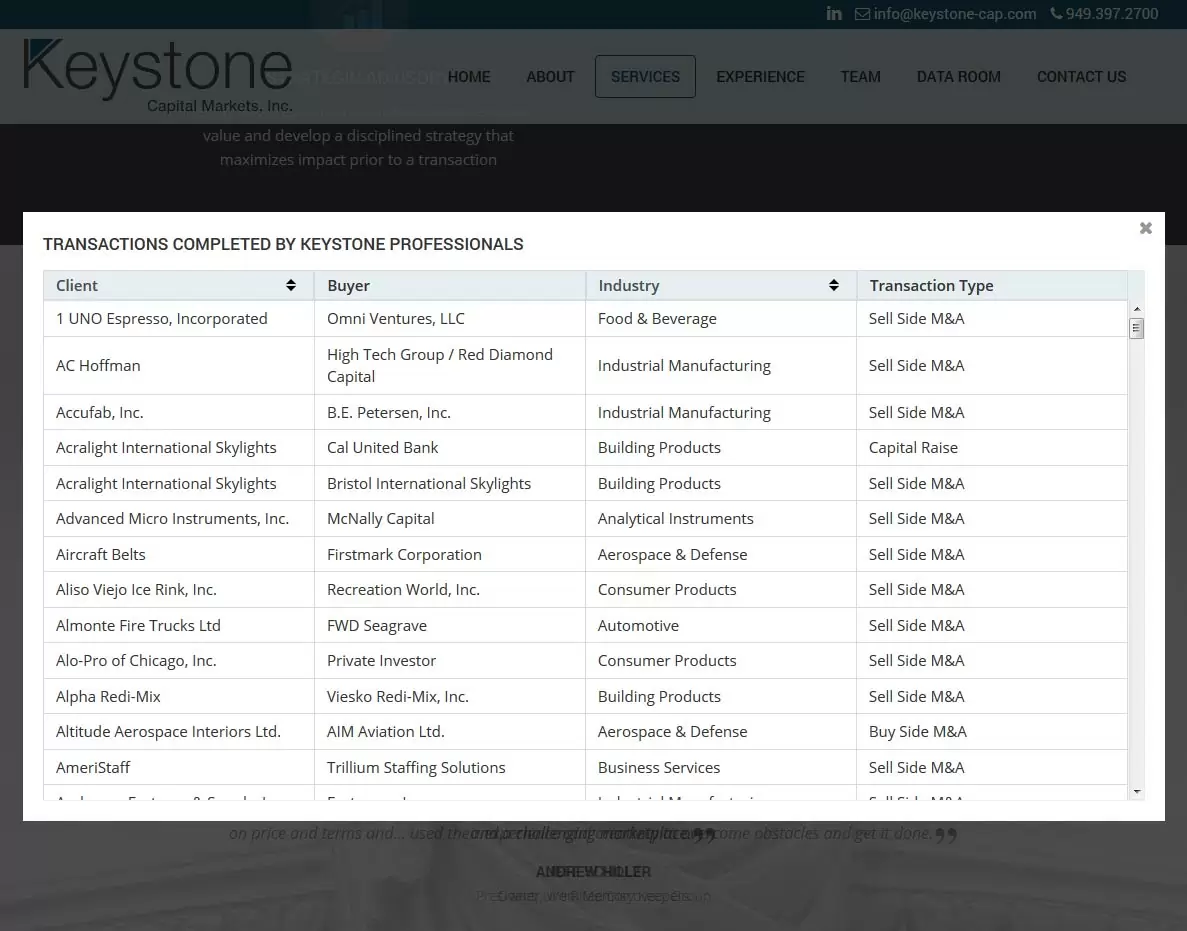The height and width of the screenshot is (931, 1187).
Task: Click the envelope icon beside the email address
Action: click(861, 13)
